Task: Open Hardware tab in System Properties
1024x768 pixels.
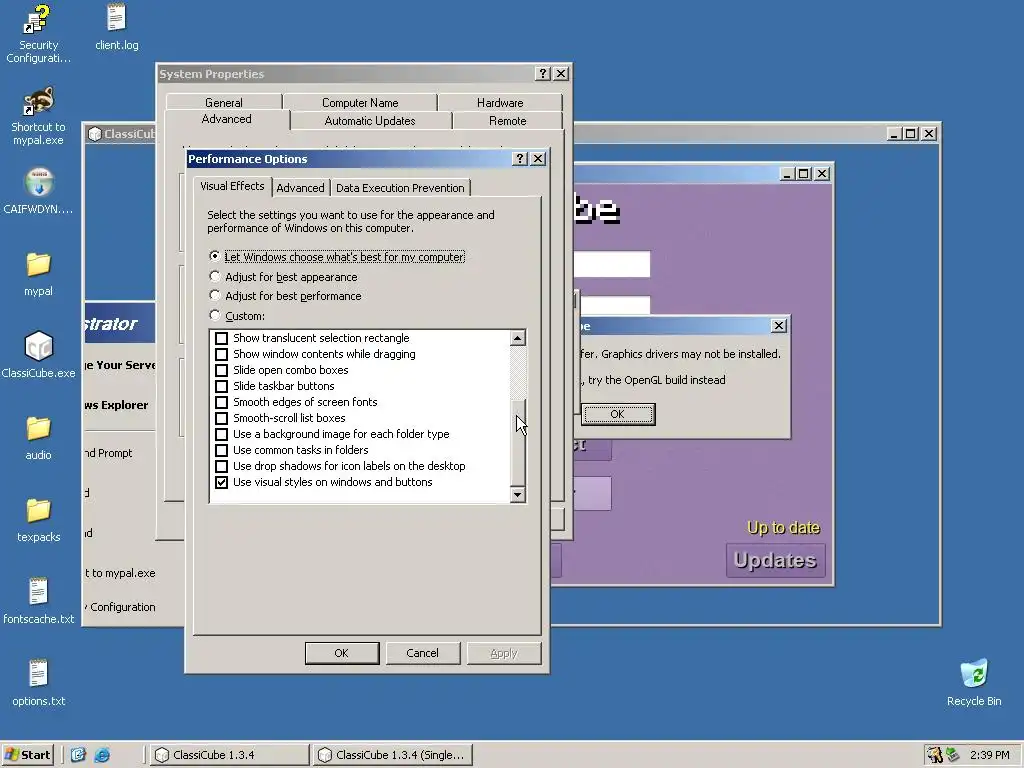Action: point(500,103)
